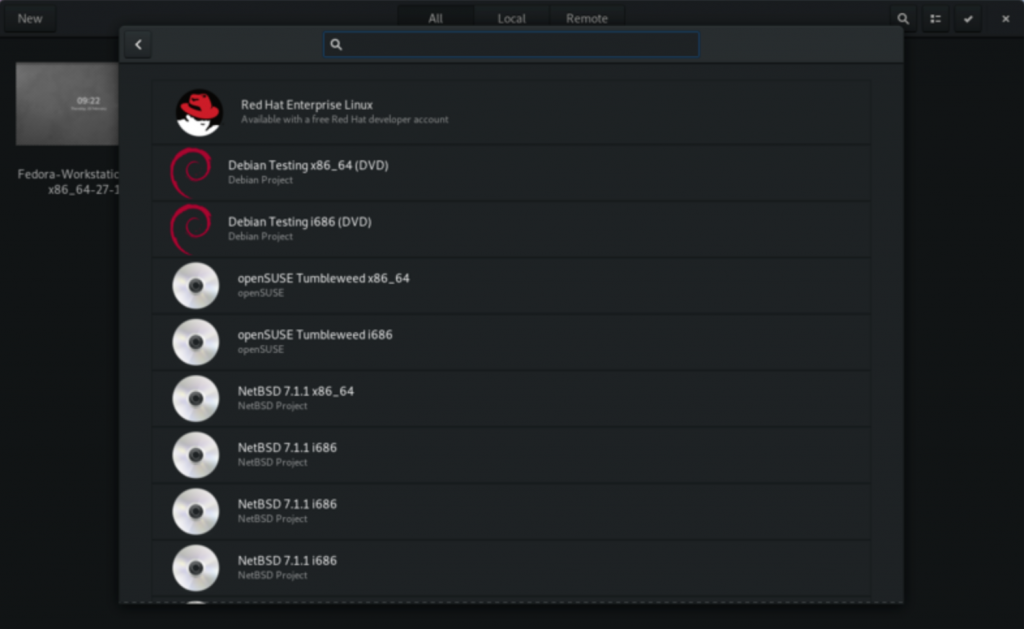1024x629 pixels.
Task: Go back using the dialog's back arrow
Action: tap(138, 44)
